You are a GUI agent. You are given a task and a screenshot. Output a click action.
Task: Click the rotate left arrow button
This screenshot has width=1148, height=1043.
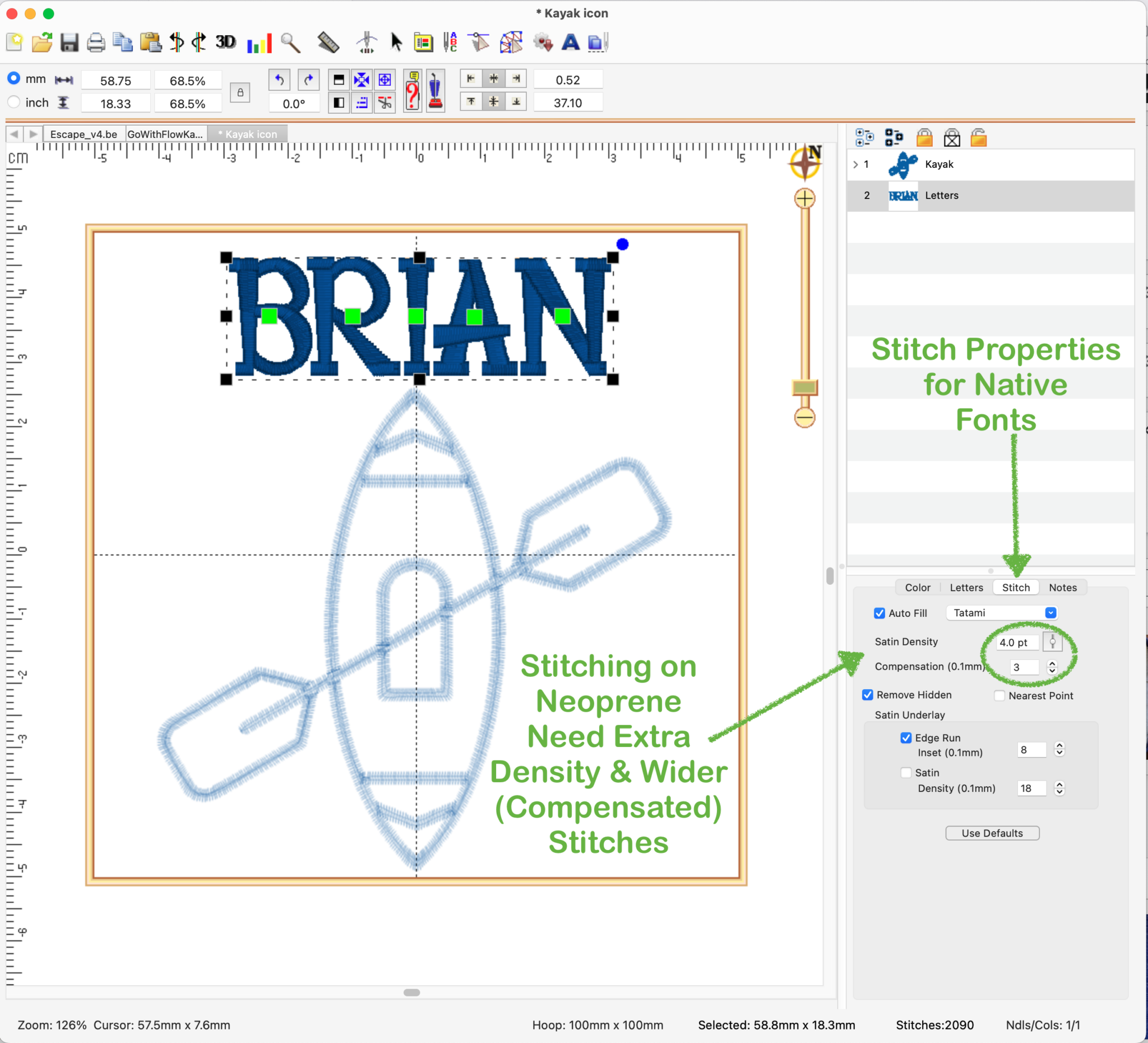(280, 80)
